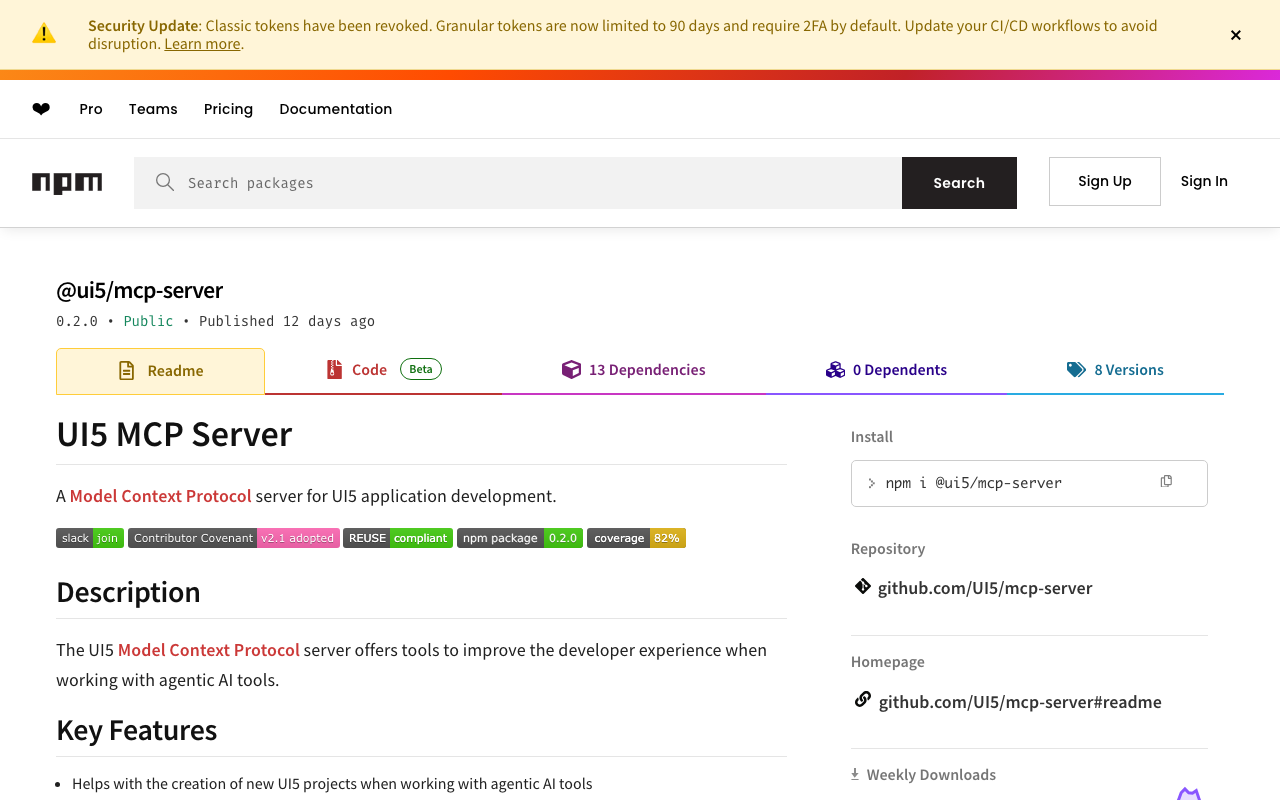Image resolution: width=1280 pixels, height=800 pixels.
Task: Open the 13 Dependencies tab
Action: click(x=634, y=370)
